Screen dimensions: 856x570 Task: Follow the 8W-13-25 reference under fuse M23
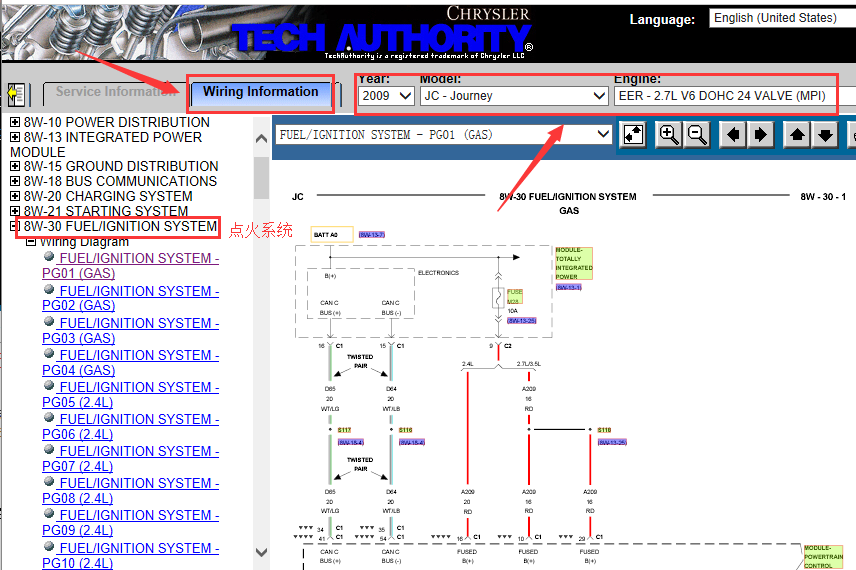coord(521,320)
